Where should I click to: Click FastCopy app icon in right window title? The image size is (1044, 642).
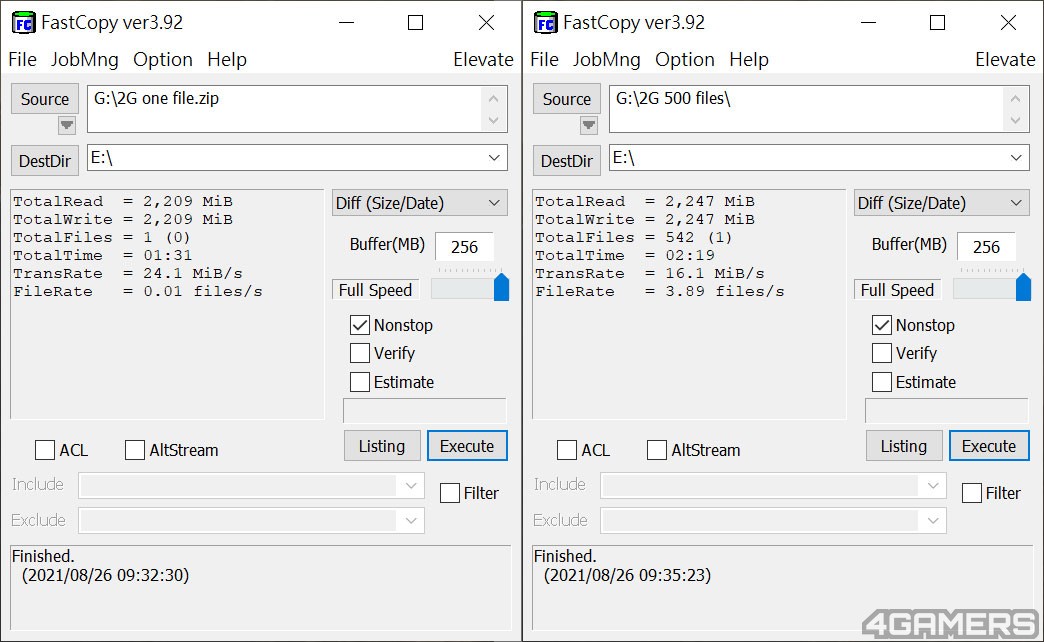(545, 23)
